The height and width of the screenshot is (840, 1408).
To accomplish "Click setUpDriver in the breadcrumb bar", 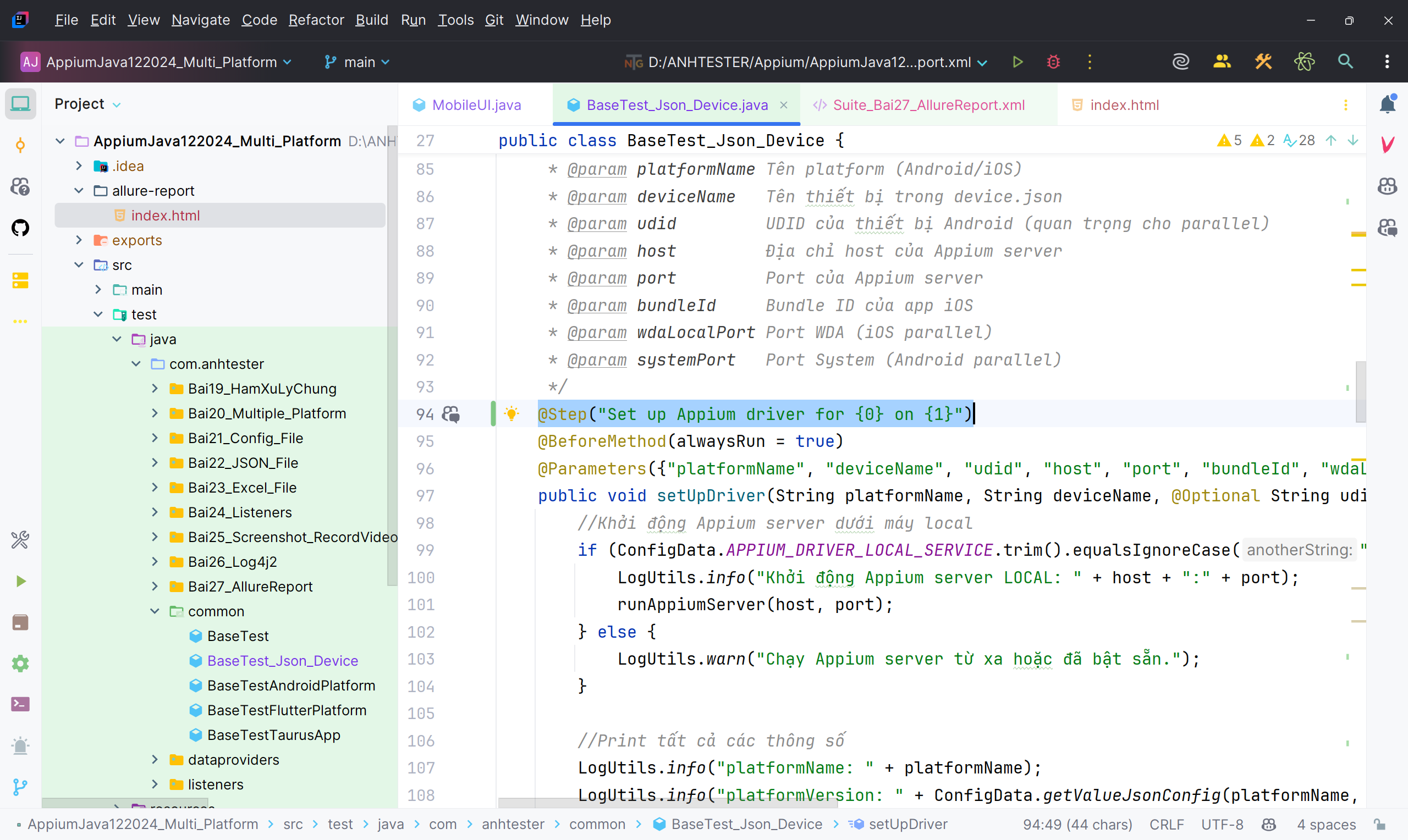I will point(908,824).
